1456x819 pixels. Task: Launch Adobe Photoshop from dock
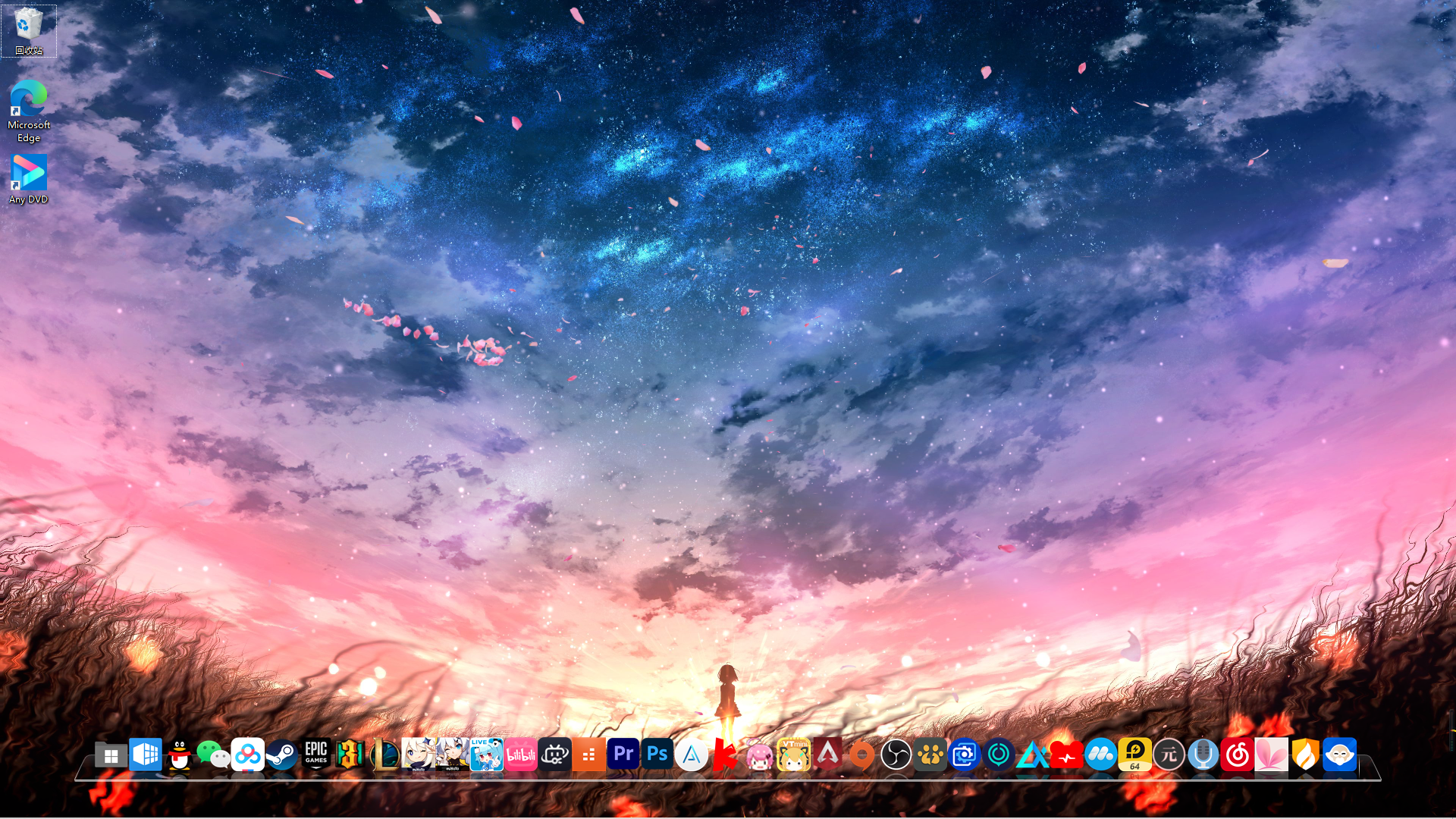[x=657, y=755]
